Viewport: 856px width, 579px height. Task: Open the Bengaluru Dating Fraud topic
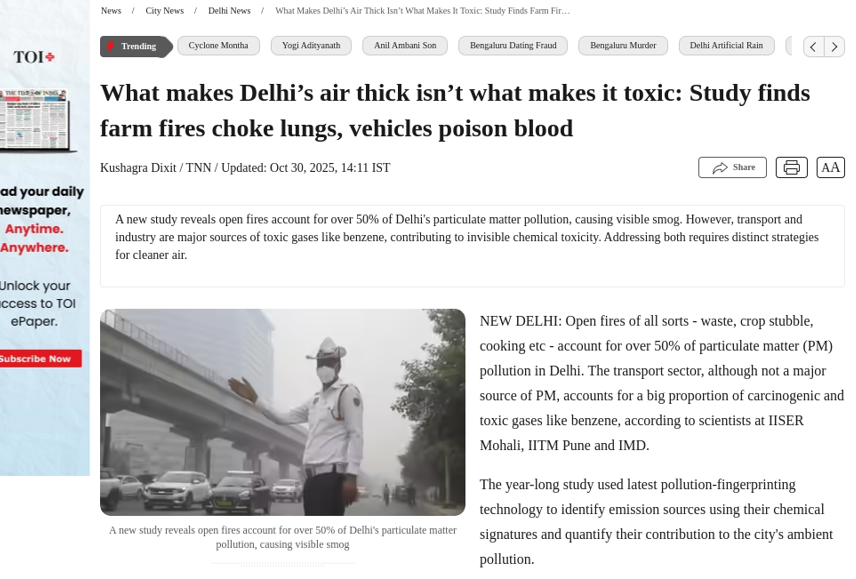(513, 46)
